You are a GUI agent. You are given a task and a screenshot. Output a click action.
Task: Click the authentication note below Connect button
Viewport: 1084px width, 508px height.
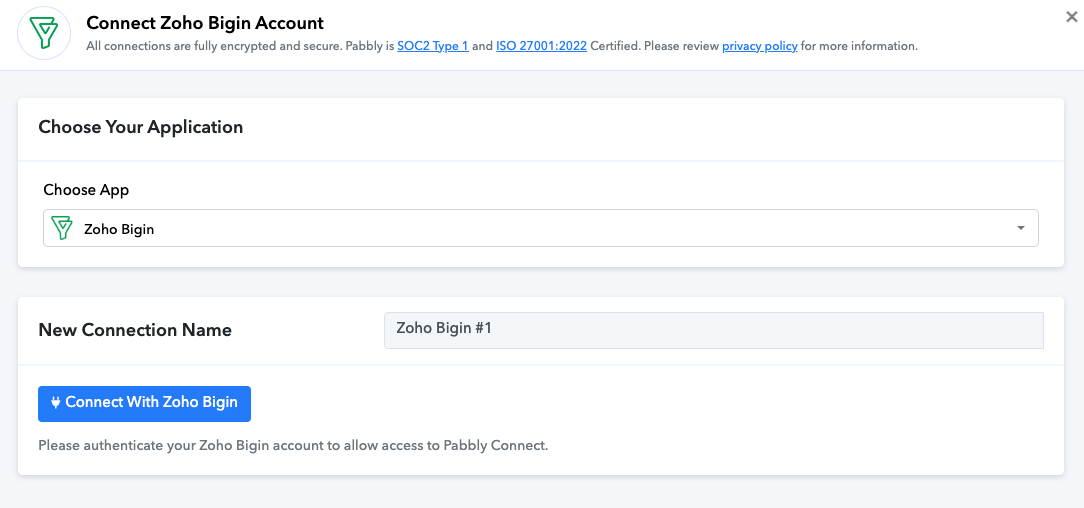point(293,446)
